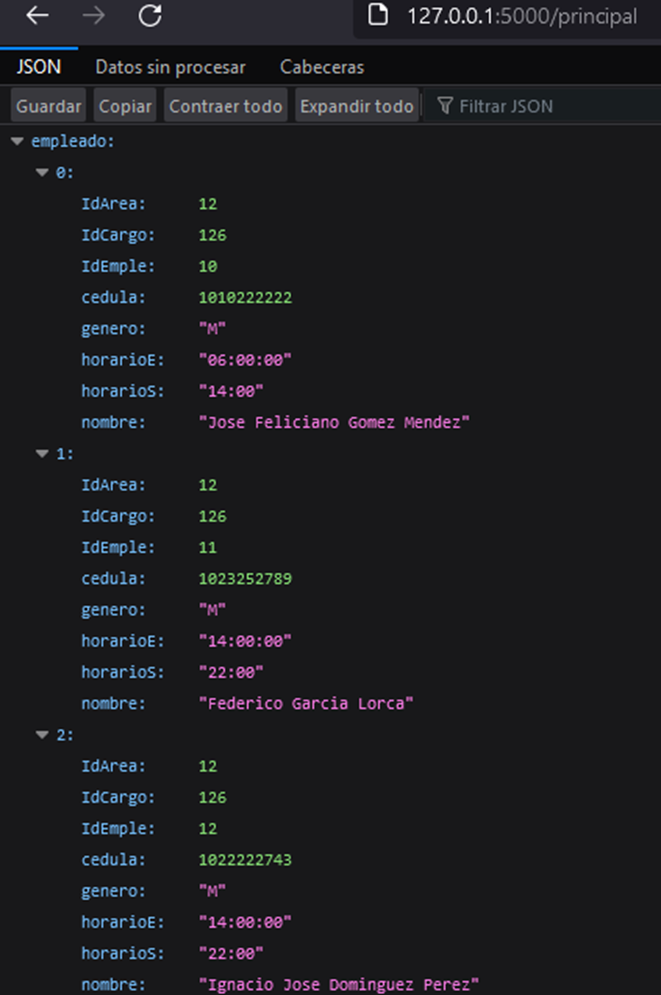Open the Cabeceras tab
Screen dimensions: 661x995
click(321, 67)
